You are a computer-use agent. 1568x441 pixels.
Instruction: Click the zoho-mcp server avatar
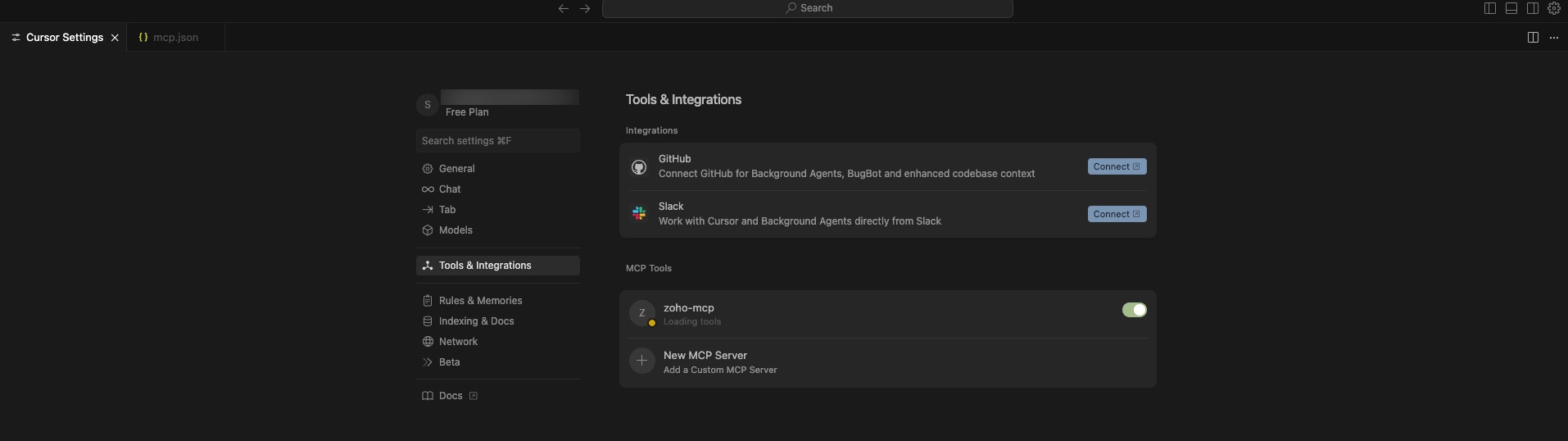click(641, 313)
